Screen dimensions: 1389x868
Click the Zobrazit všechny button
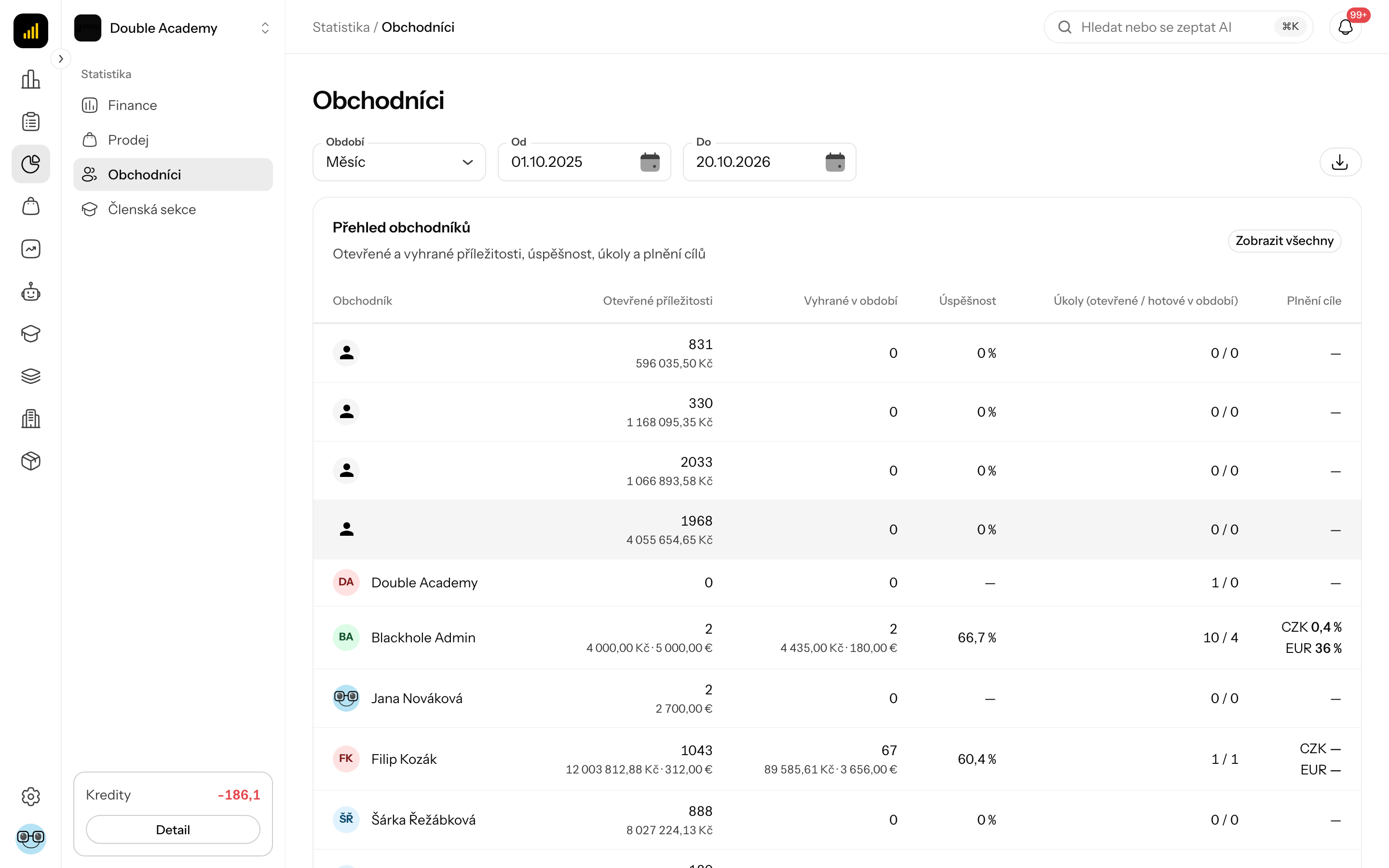pos(1284,241)
